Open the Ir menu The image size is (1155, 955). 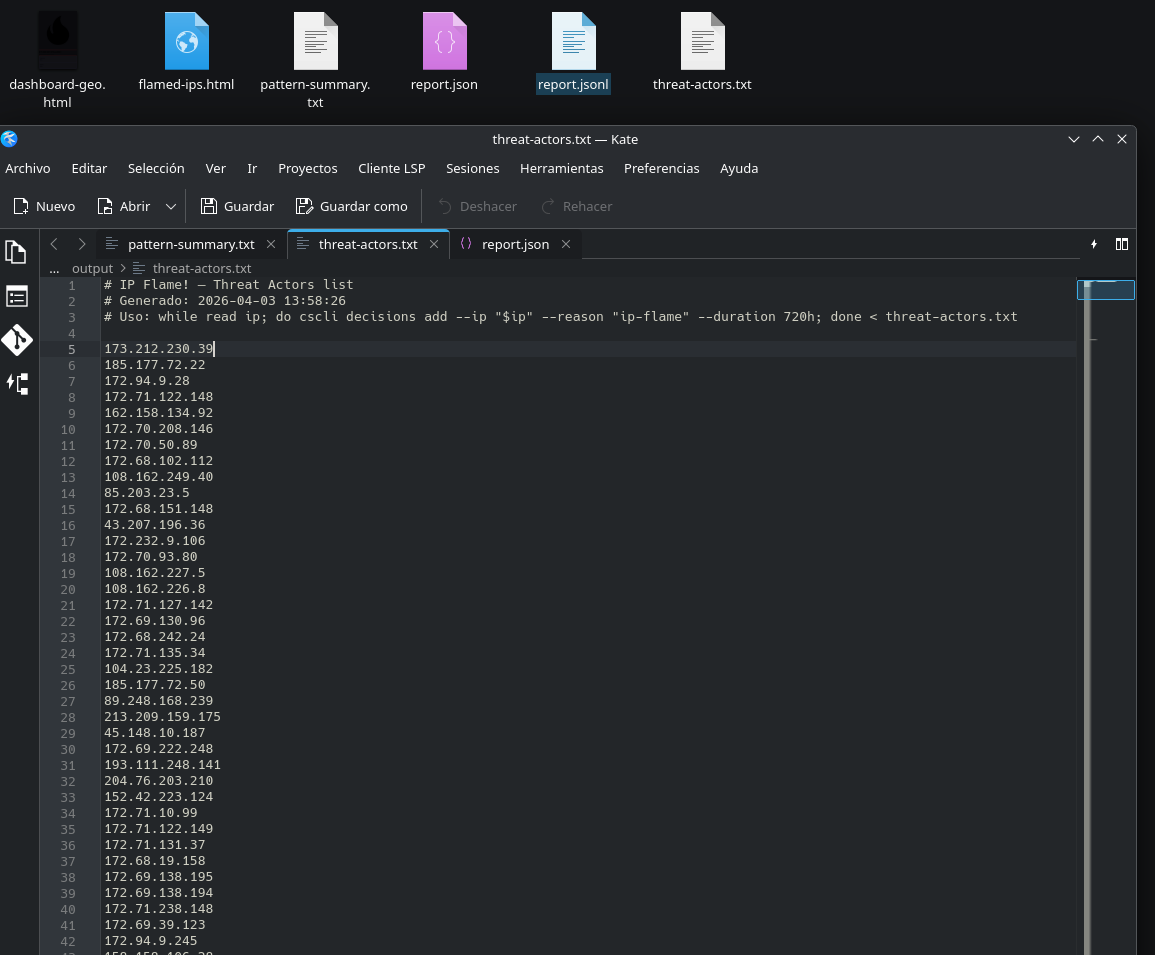point(252,168)
